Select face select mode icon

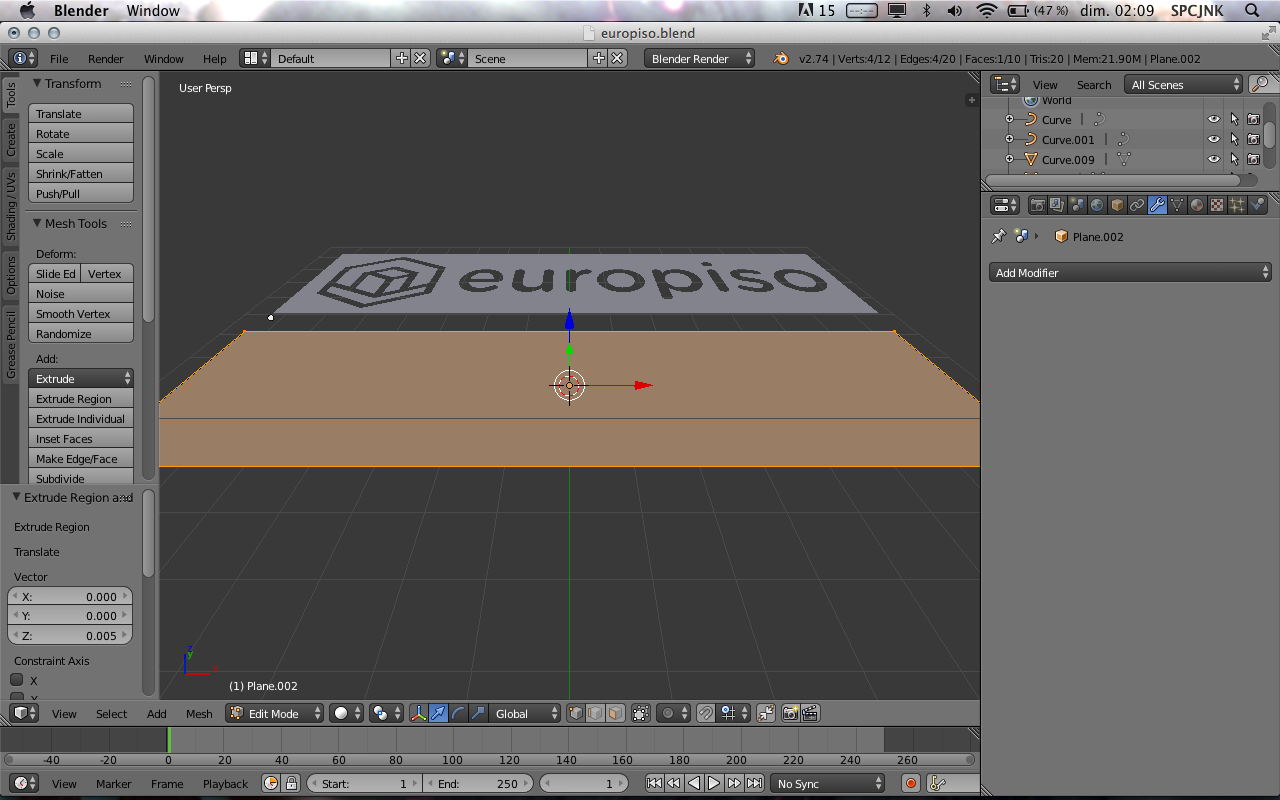click(615, 713)
